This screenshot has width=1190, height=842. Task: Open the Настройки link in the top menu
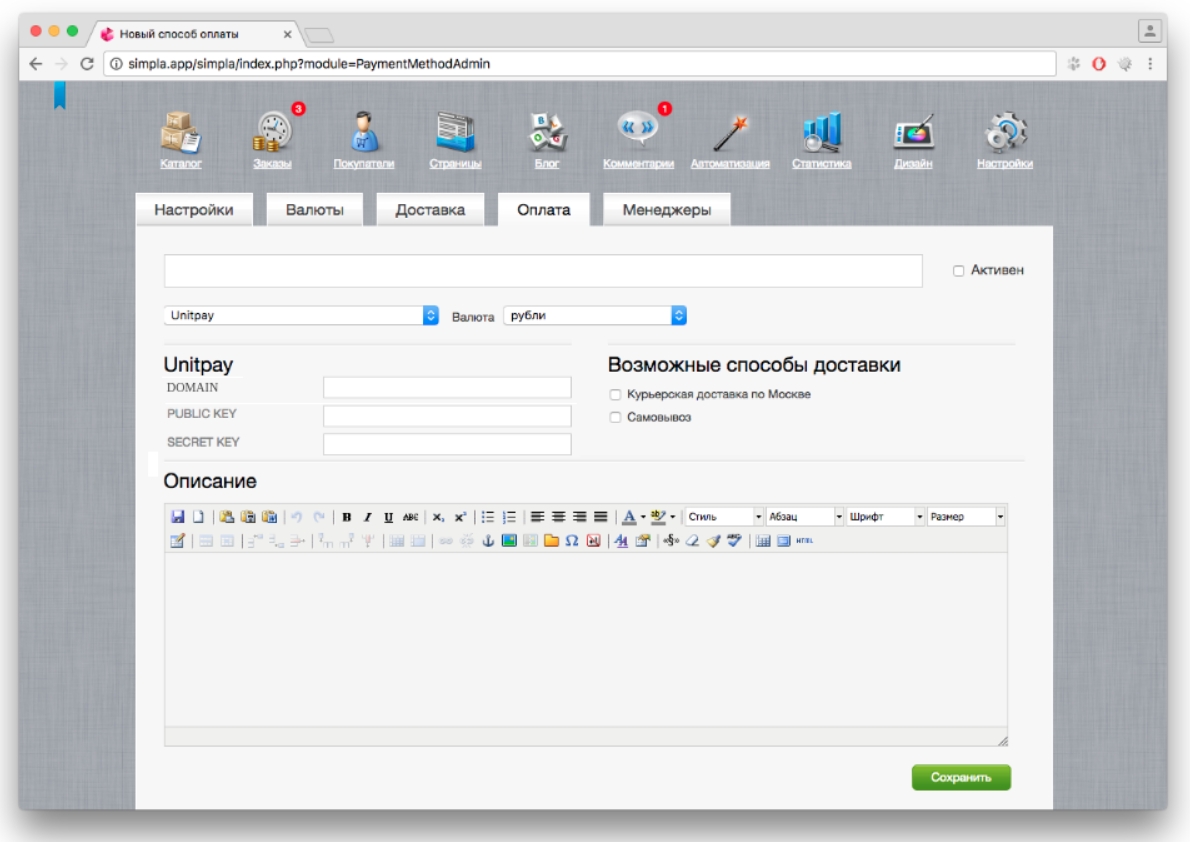1004,164
